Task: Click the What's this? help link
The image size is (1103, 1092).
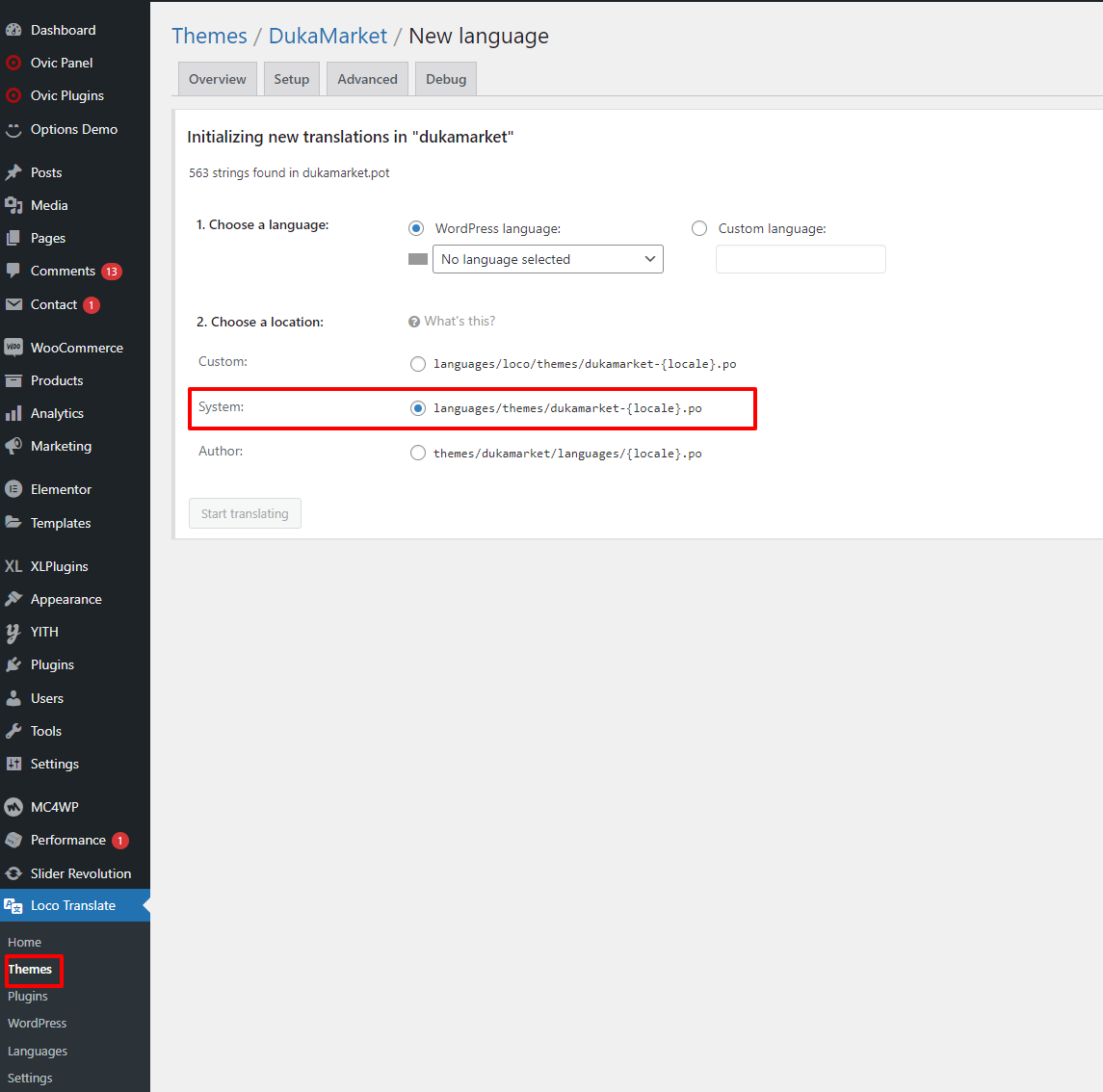Action: coord(460,322)
